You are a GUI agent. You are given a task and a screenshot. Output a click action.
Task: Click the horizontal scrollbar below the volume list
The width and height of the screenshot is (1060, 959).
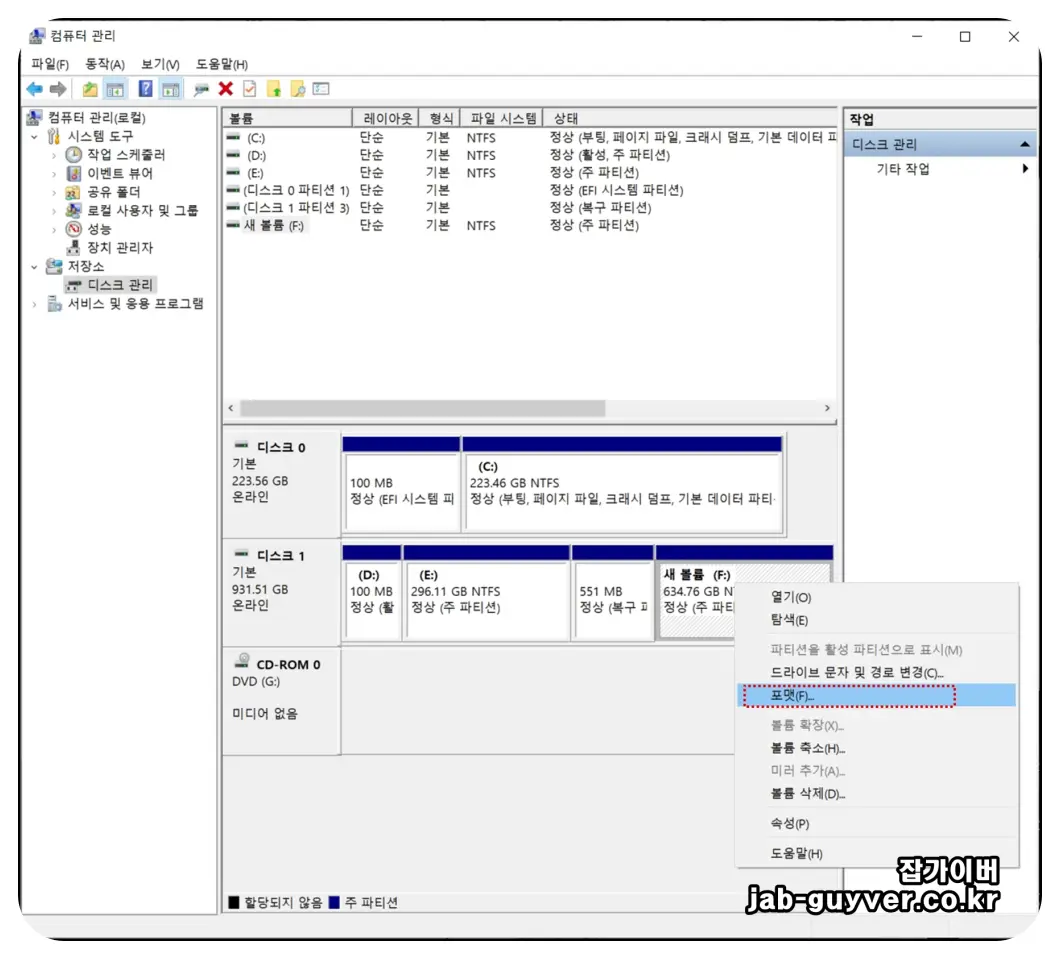420,408
